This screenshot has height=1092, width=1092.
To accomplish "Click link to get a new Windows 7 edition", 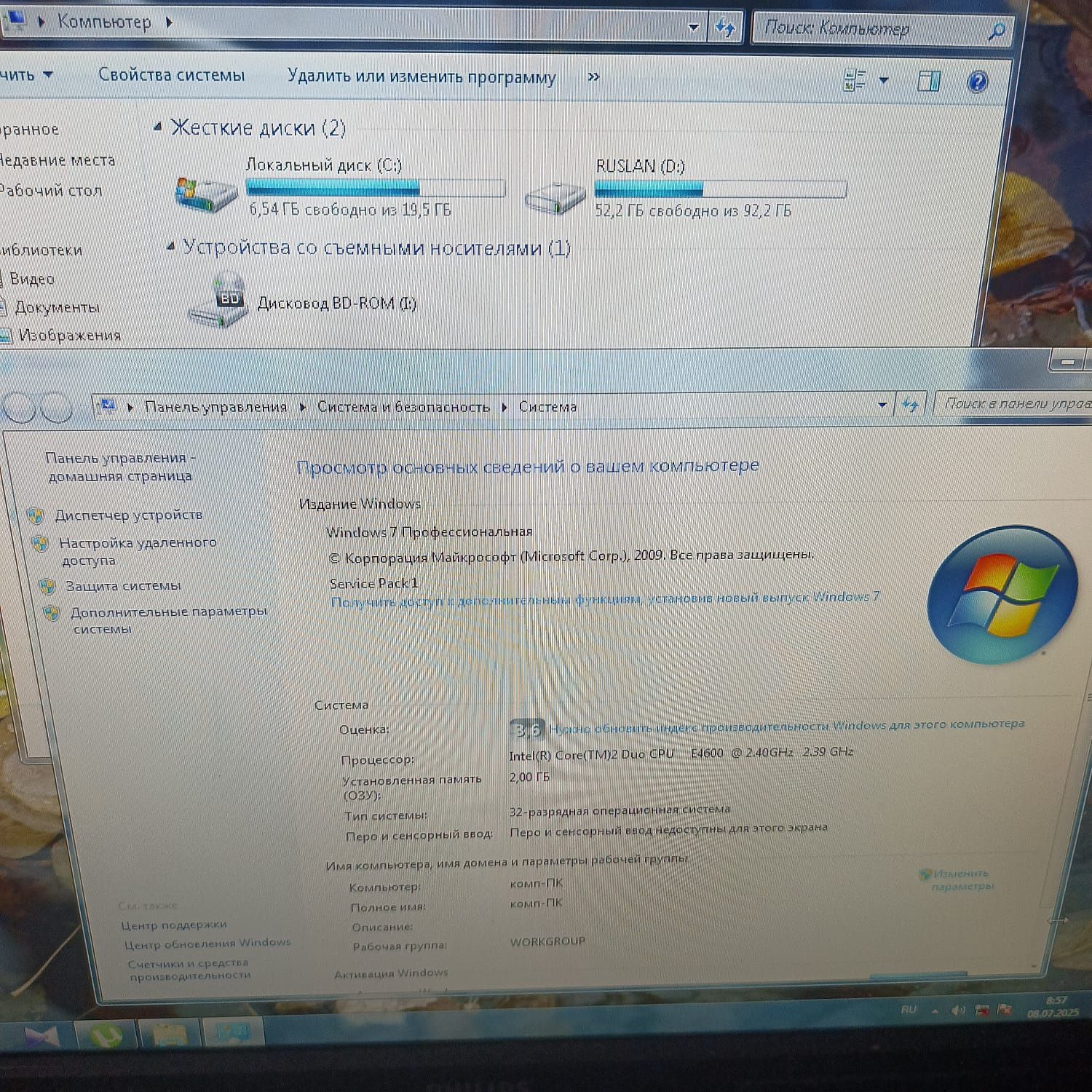I will pos(605,599).
